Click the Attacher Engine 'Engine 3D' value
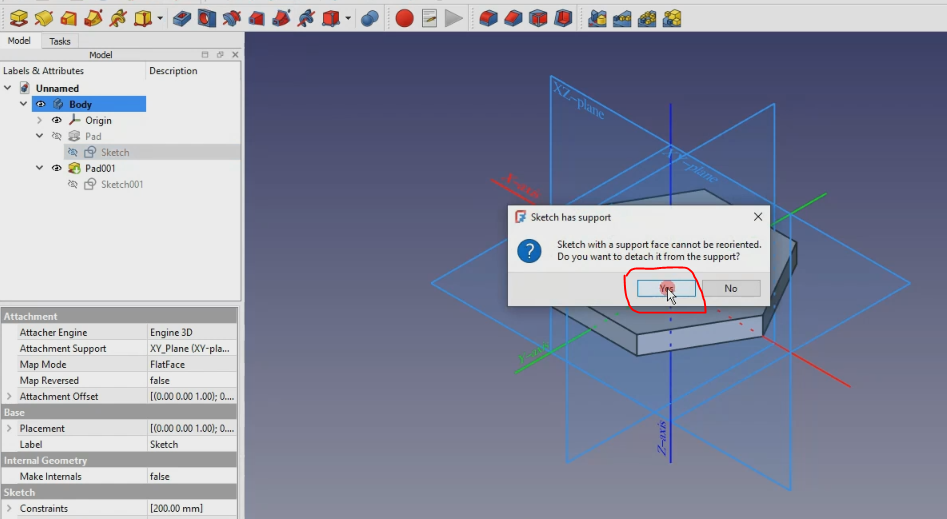 pyautogui.click(x=192, y=332)
